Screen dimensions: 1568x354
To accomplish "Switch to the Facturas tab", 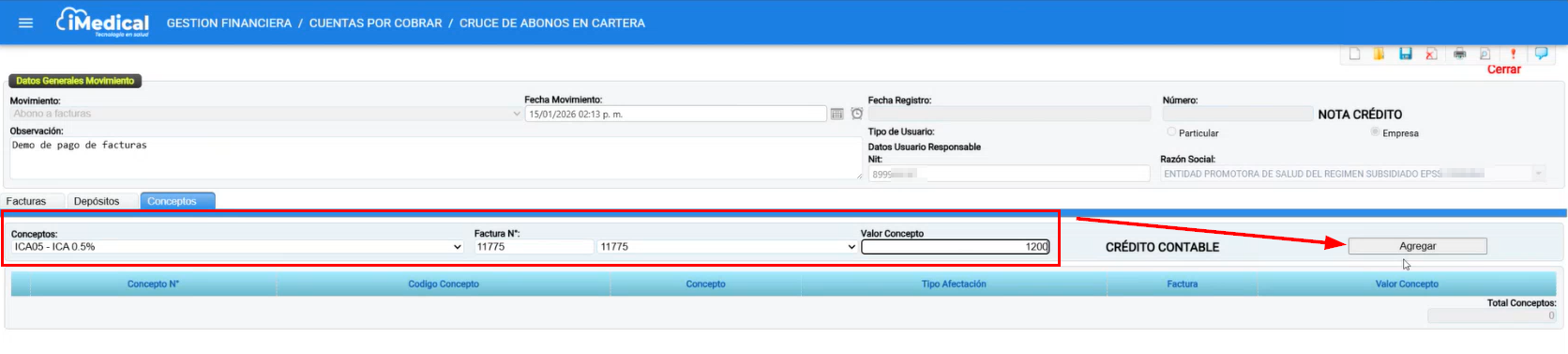I will (x=26, y=201).
